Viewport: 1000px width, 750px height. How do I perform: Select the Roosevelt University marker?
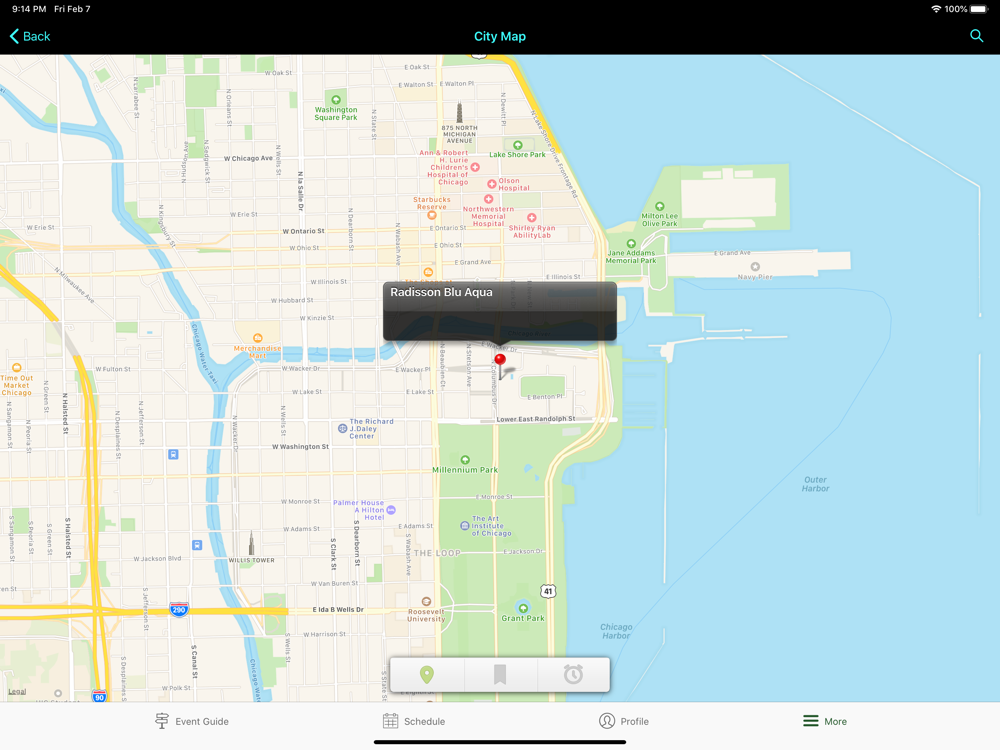426,601
